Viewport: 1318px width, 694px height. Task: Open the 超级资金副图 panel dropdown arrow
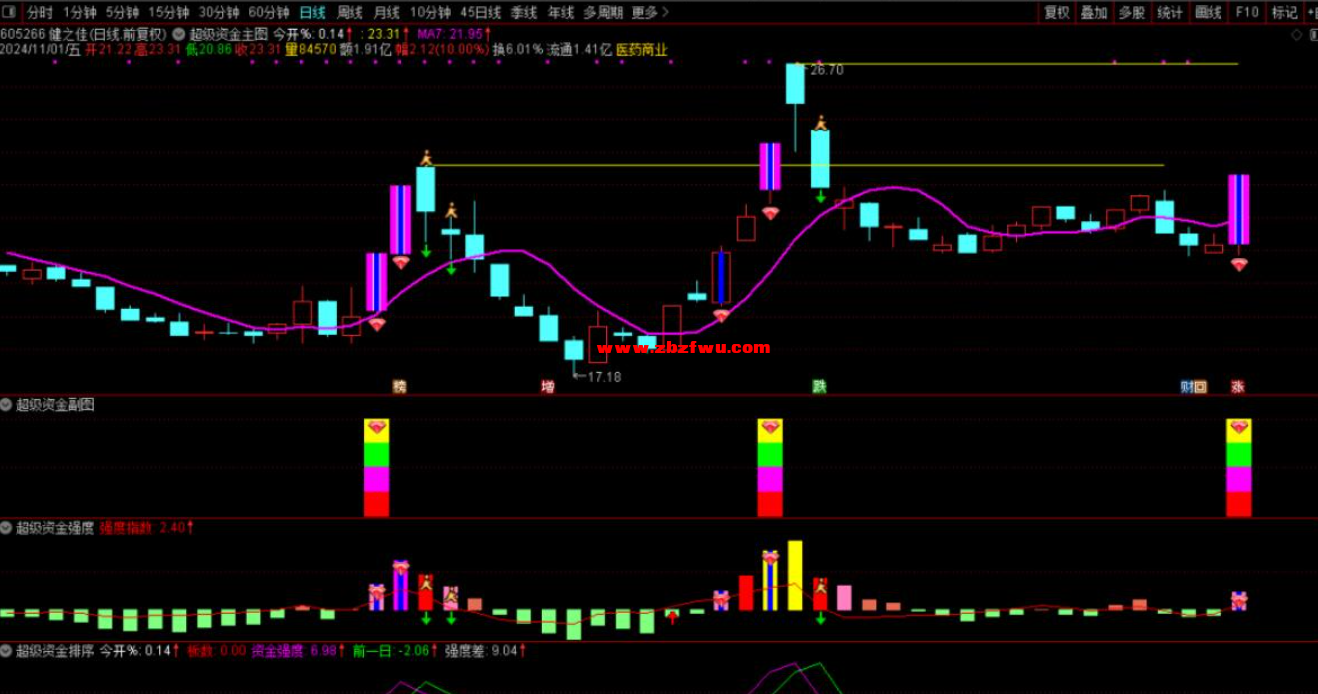pyautogui.click(x=7, y=405)
